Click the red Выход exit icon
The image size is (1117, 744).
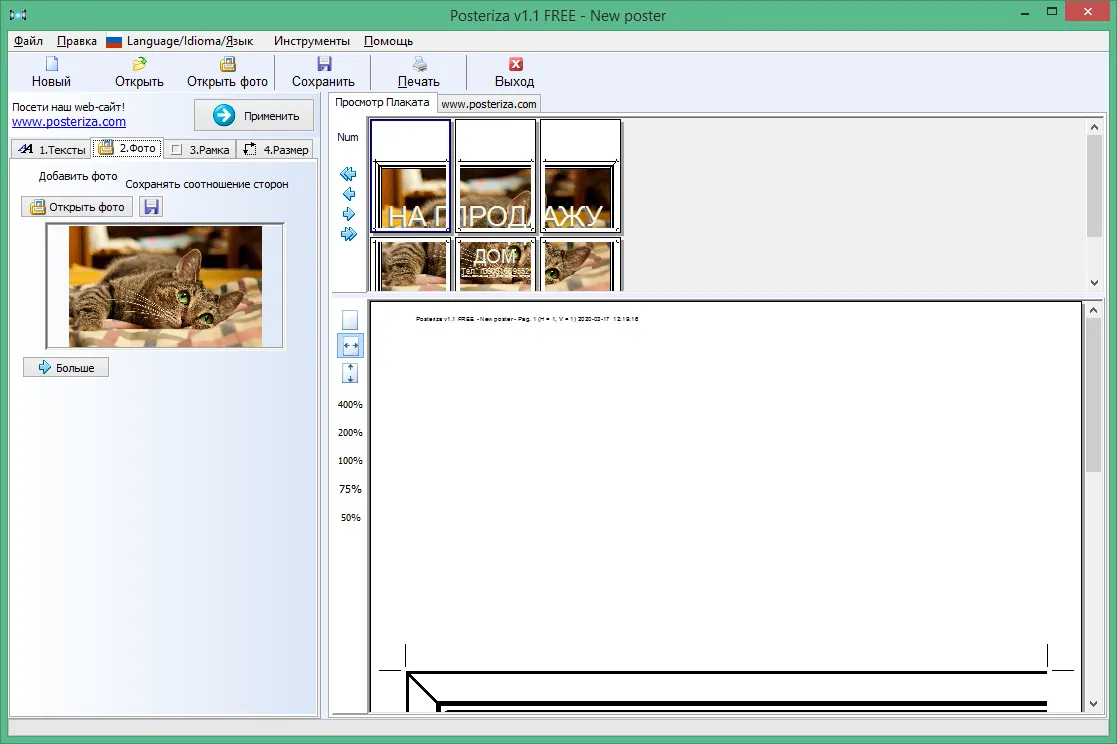(516, 64)
